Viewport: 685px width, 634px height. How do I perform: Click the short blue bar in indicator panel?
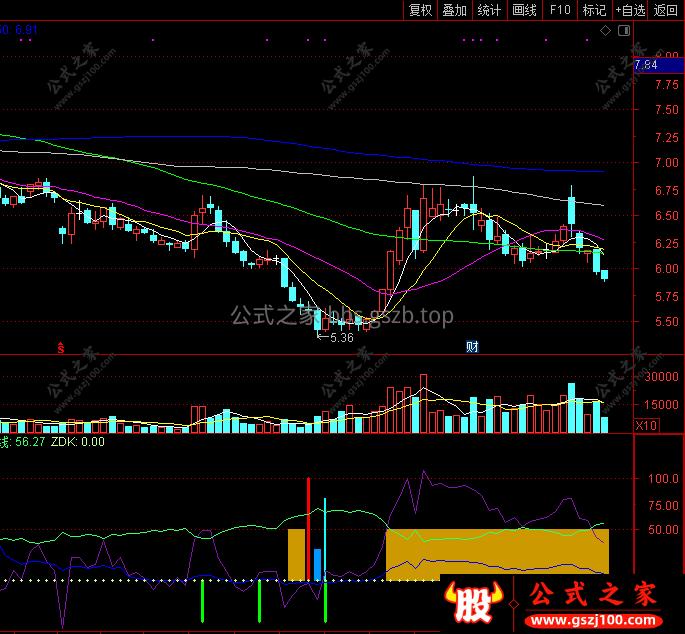[x=318, y=565]
